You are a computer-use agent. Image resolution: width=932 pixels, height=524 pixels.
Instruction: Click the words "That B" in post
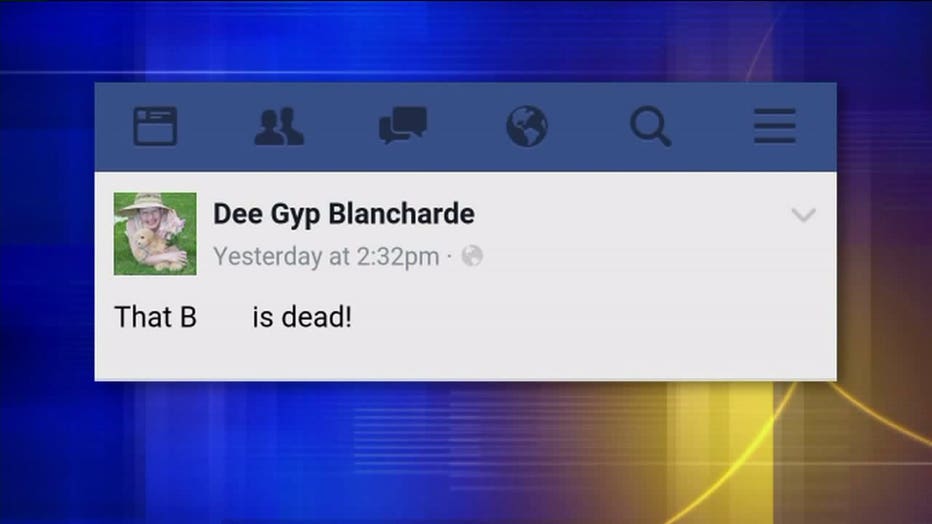[x=155, y=317]
